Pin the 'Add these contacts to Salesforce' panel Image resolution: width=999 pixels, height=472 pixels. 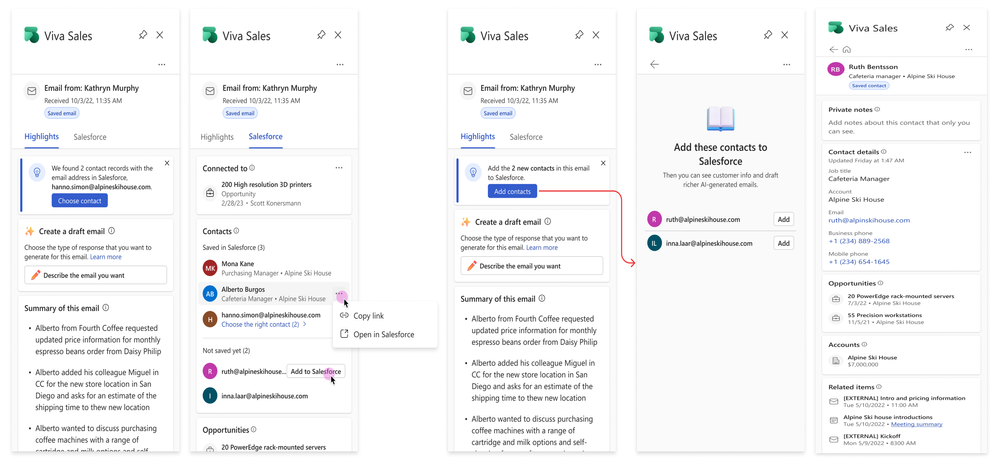[x=768, y=35]
